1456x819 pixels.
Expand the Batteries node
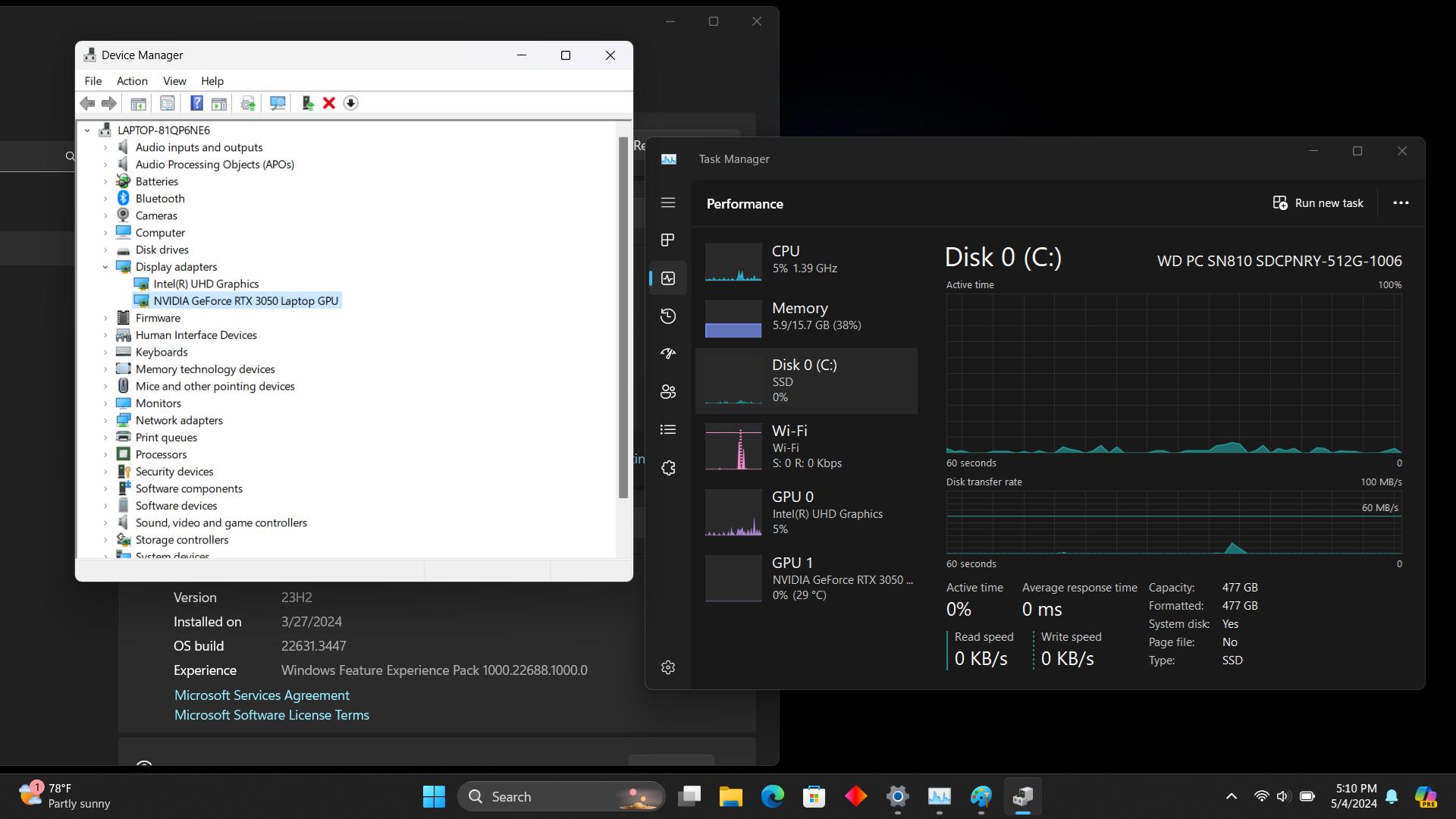[x=105, y=181]
